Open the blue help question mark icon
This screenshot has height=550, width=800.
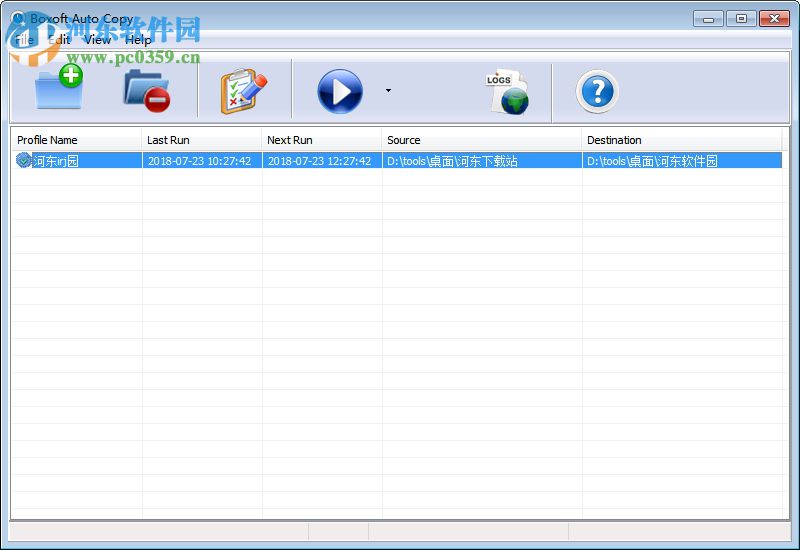click(597, 92)
